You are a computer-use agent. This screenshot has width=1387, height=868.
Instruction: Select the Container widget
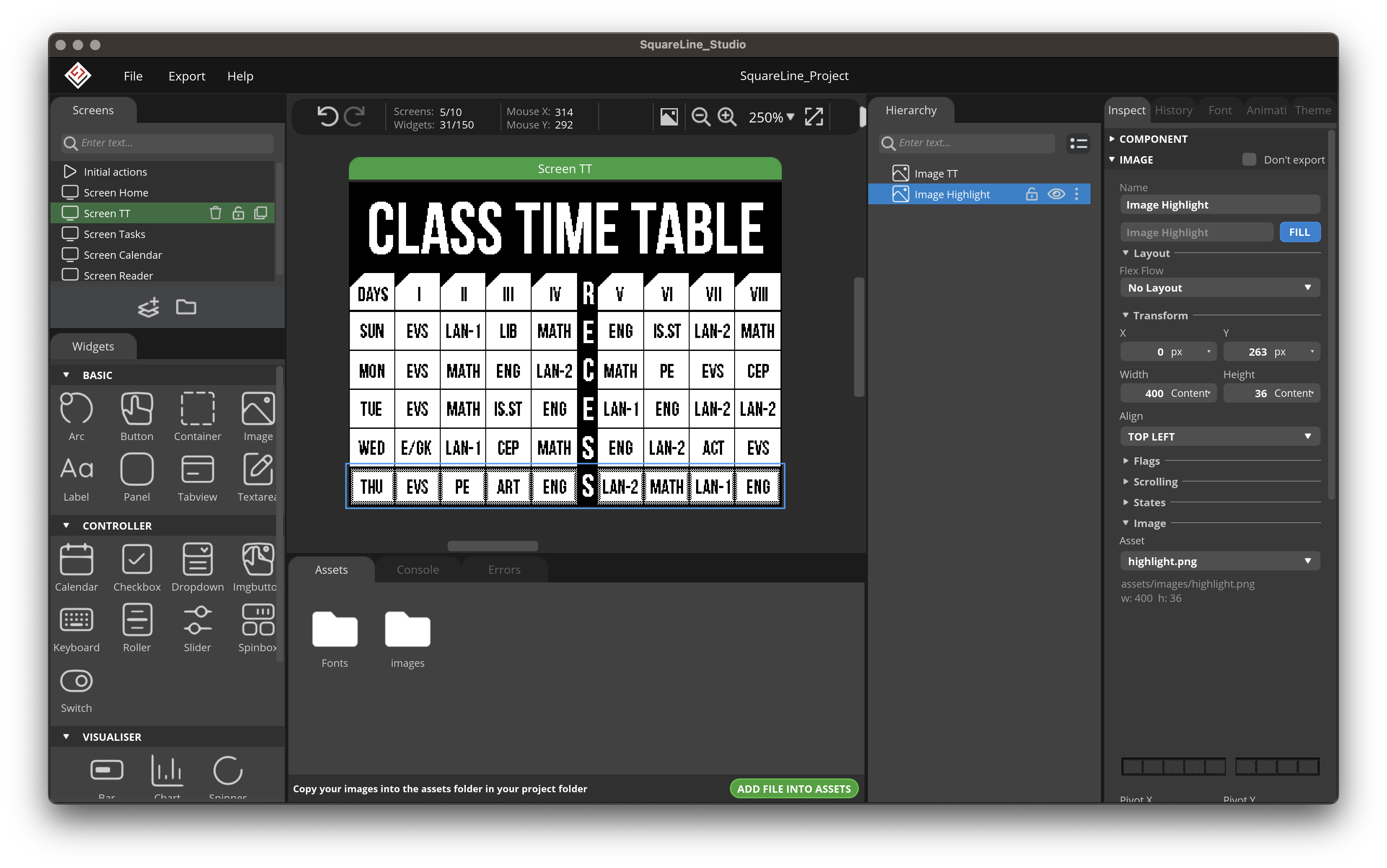[x=197, y=416]
